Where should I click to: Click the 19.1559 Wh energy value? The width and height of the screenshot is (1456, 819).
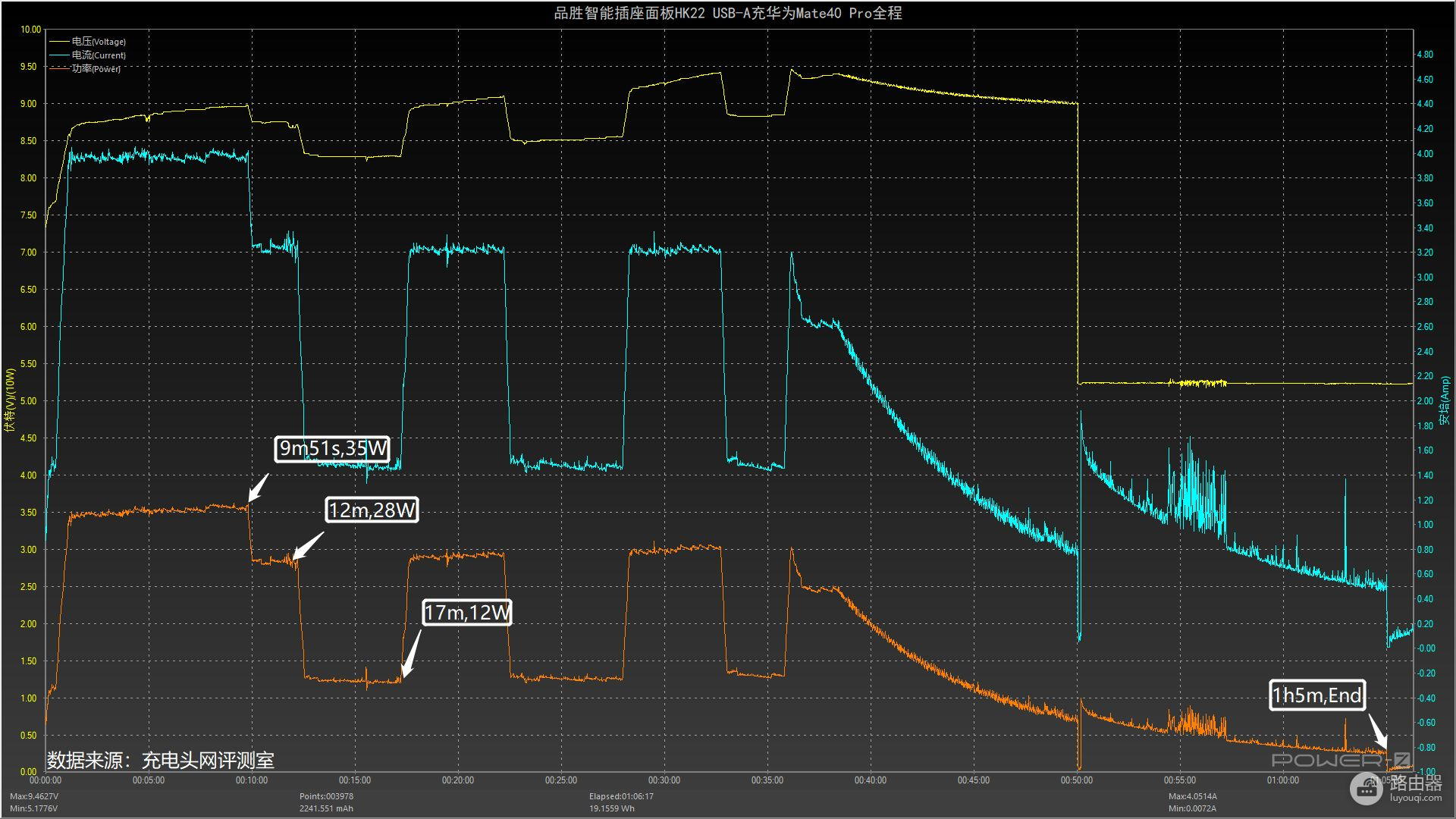click(612, 808)
